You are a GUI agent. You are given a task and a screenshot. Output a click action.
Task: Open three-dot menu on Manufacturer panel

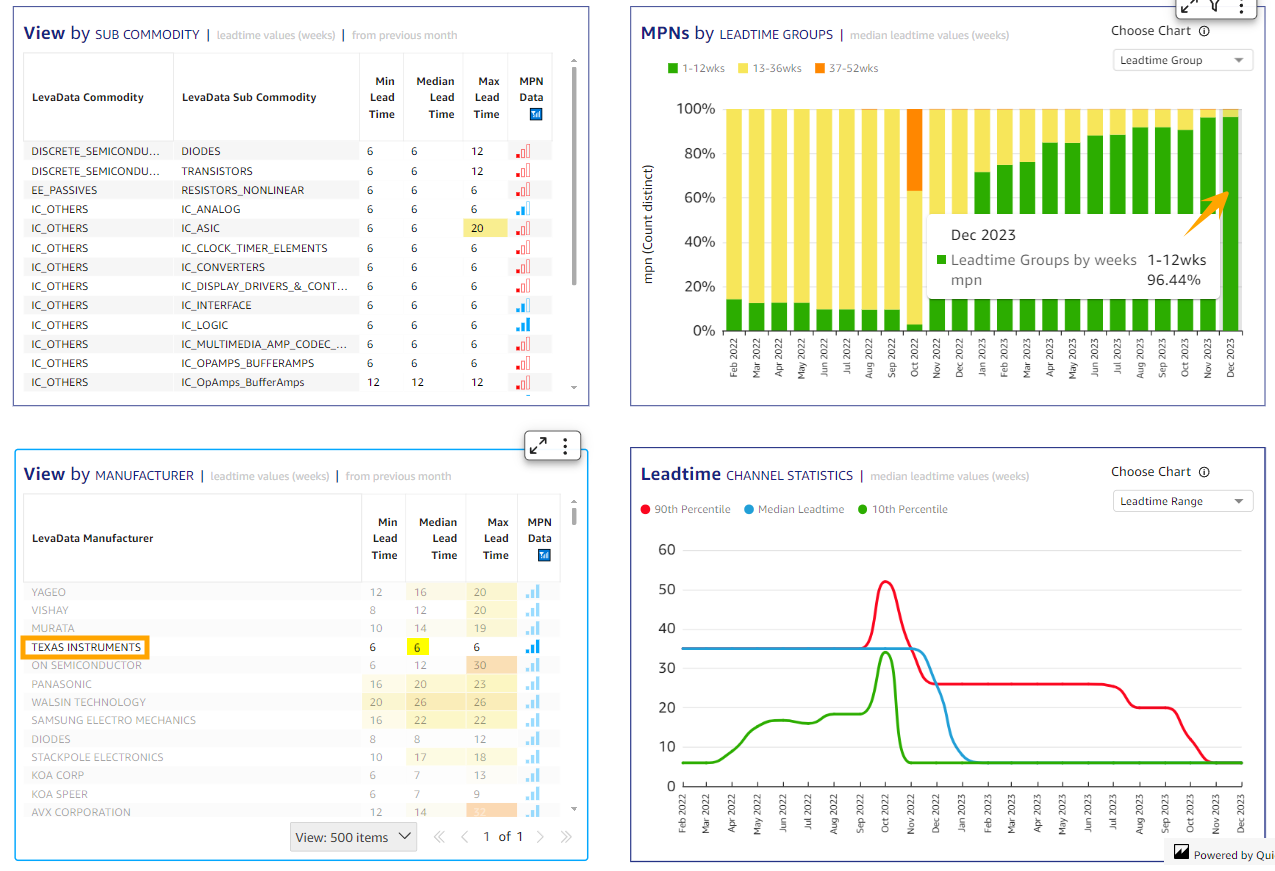[565, 446]
